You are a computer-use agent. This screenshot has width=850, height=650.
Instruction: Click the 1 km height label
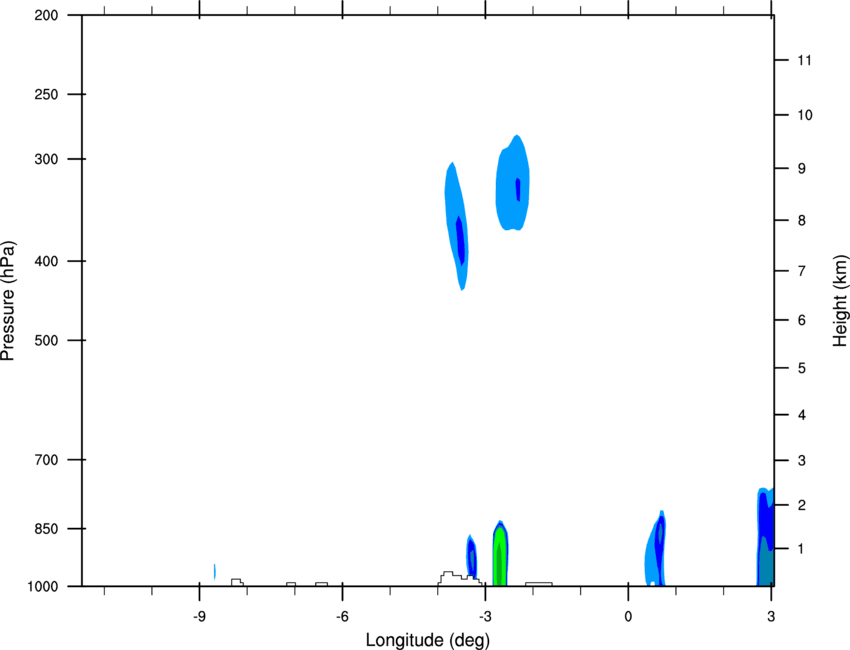click(x=801, y=549)
